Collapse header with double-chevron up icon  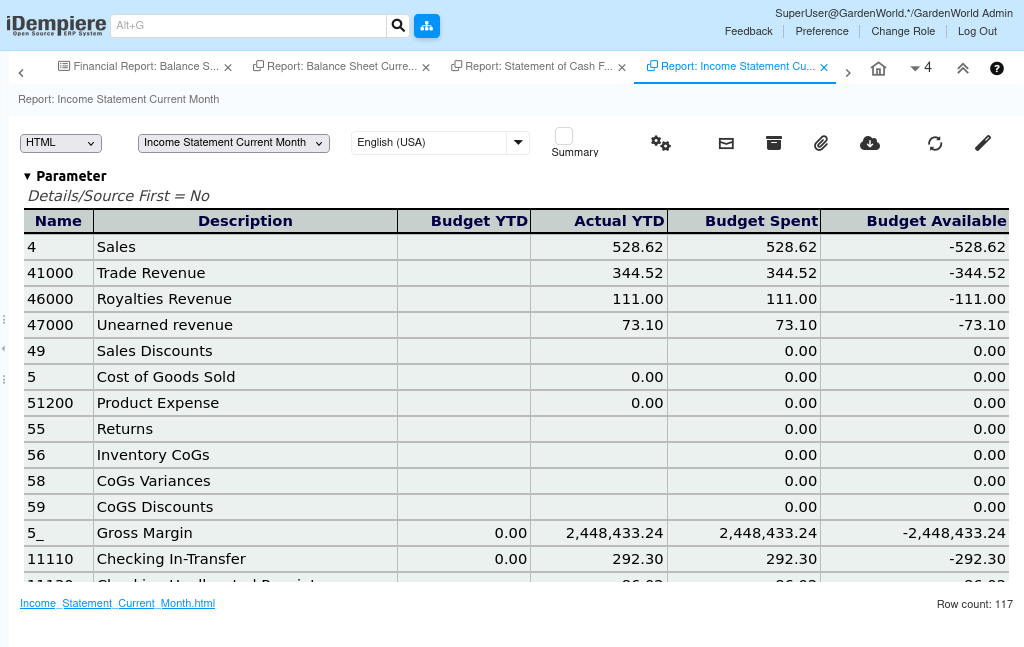pos(963,69)
